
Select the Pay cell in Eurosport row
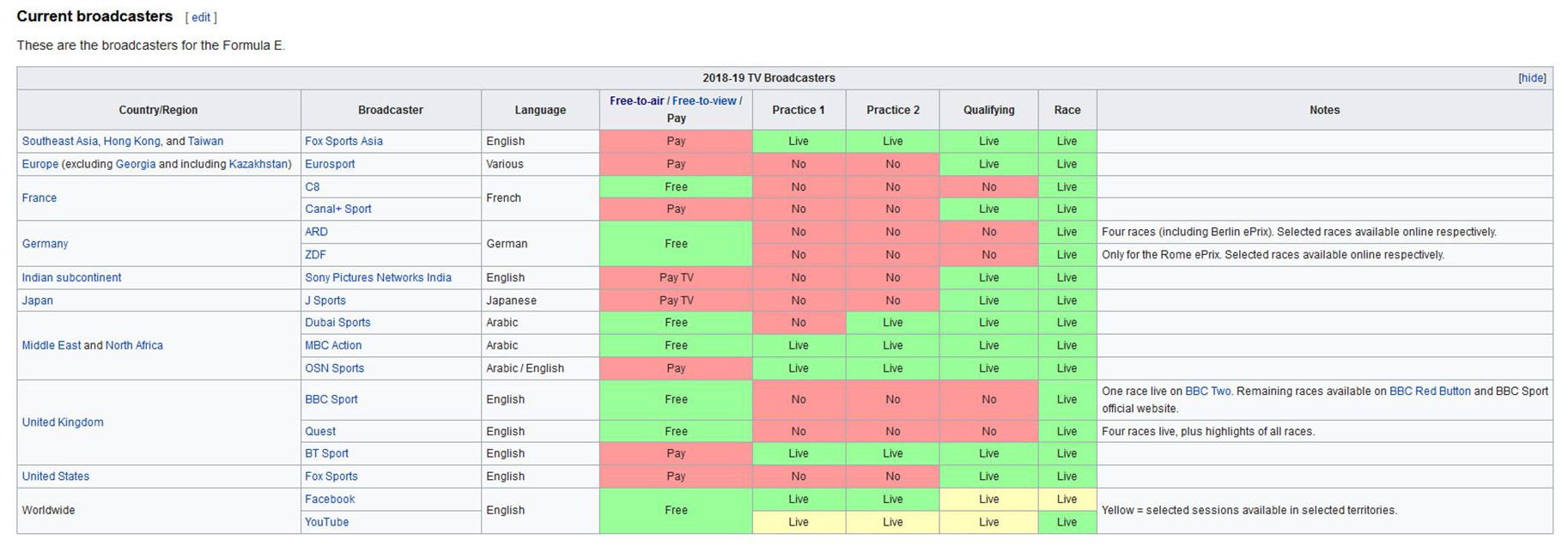tap(676, 164)
